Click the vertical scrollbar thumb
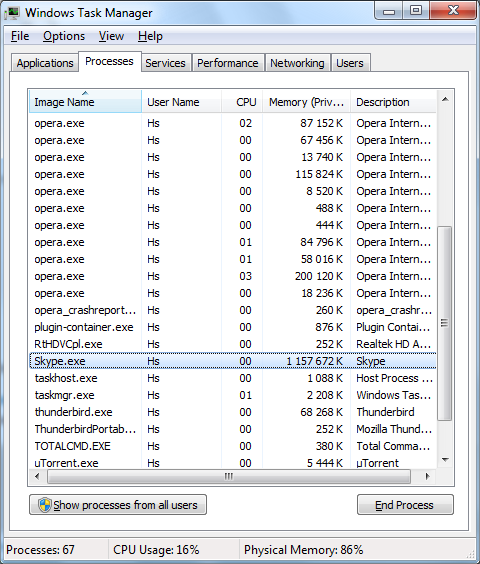The height and width of the screenshot is (564, 480). tap(445, 323)
